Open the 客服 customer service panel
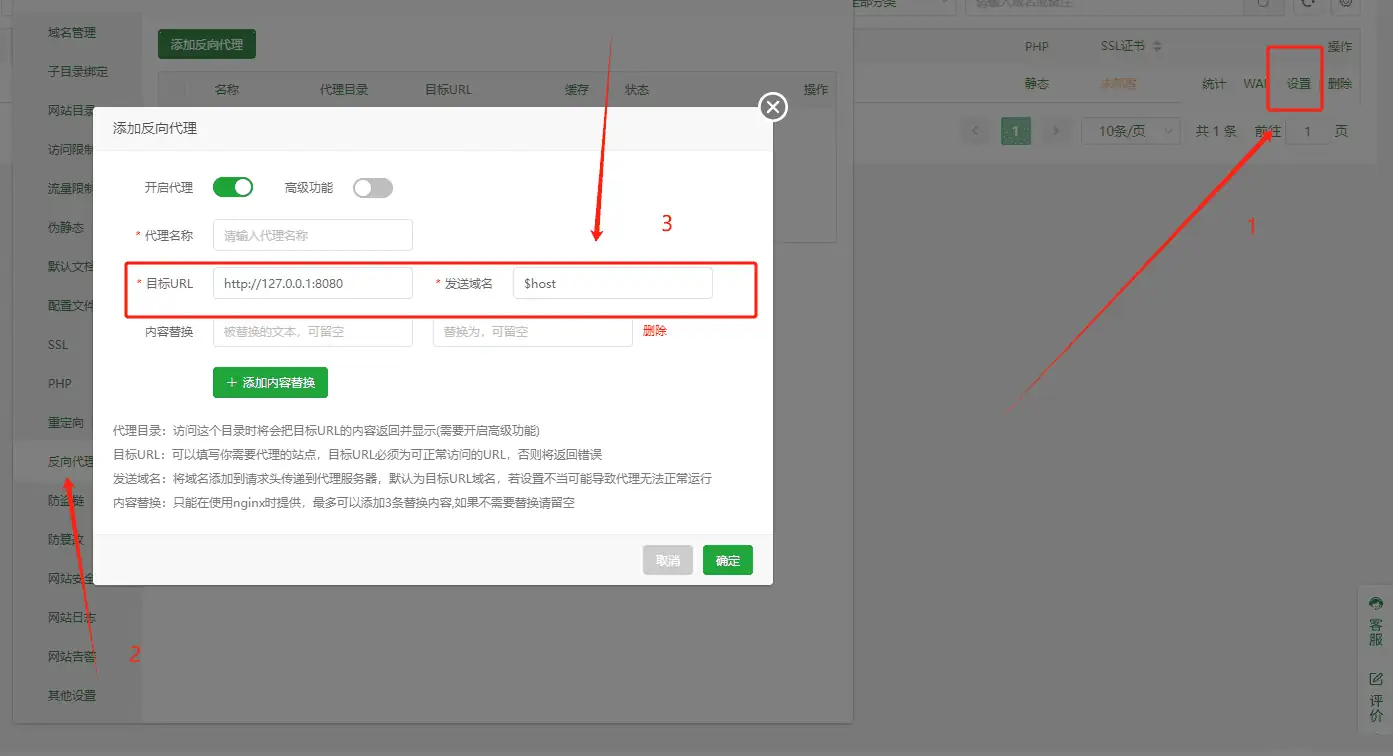 tap(1375, 620)
